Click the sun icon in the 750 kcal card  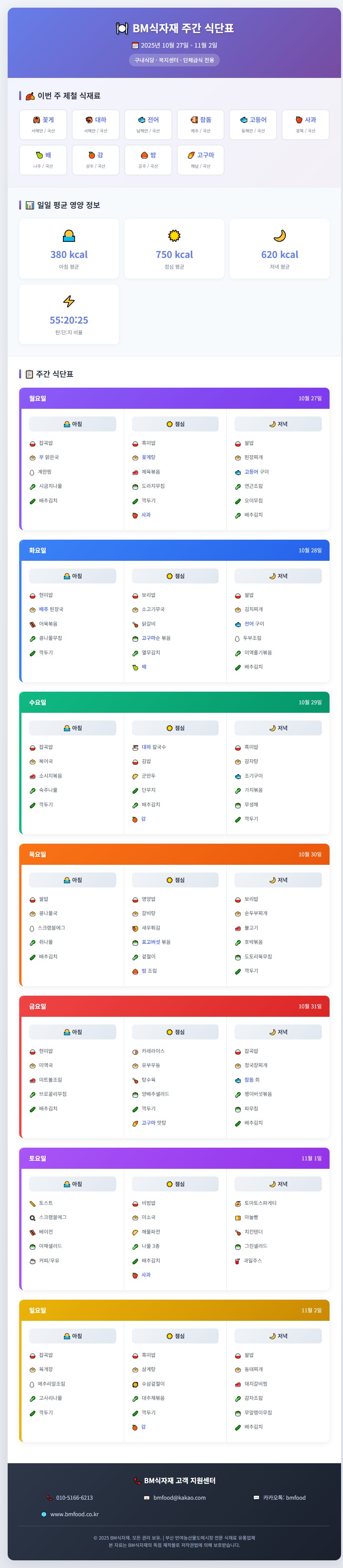(174, 236)
